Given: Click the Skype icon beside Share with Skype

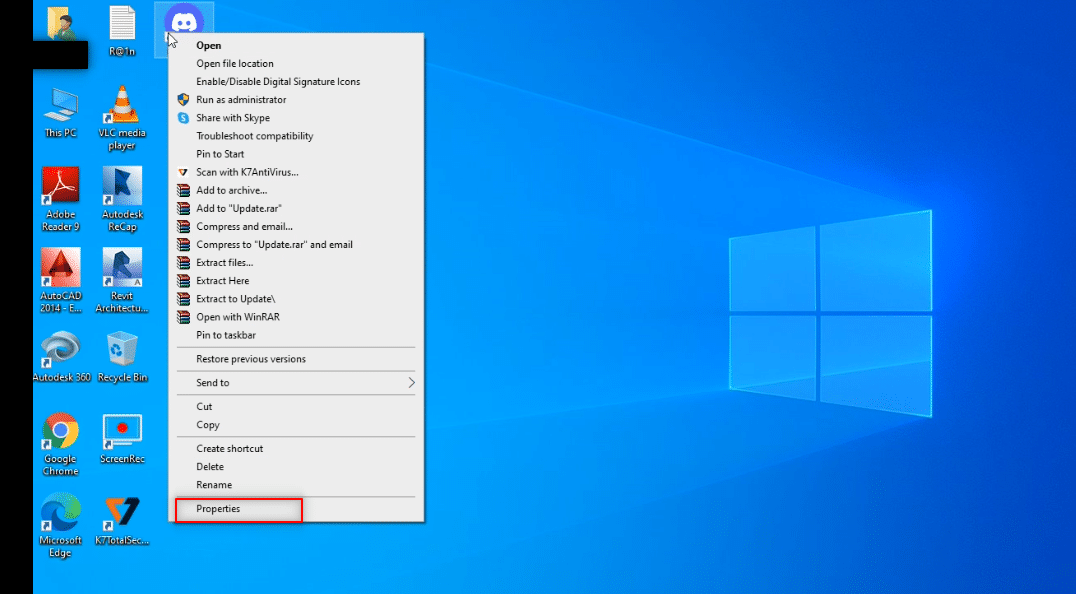Looking at the screenshot, I should [x=183, y=118].
